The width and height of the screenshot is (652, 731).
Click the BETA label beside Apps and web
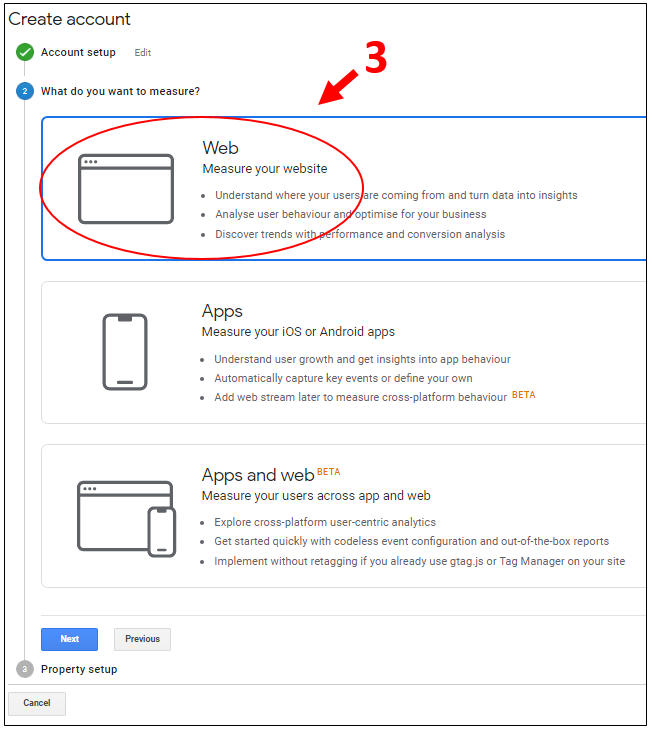(x=329, y=472)
